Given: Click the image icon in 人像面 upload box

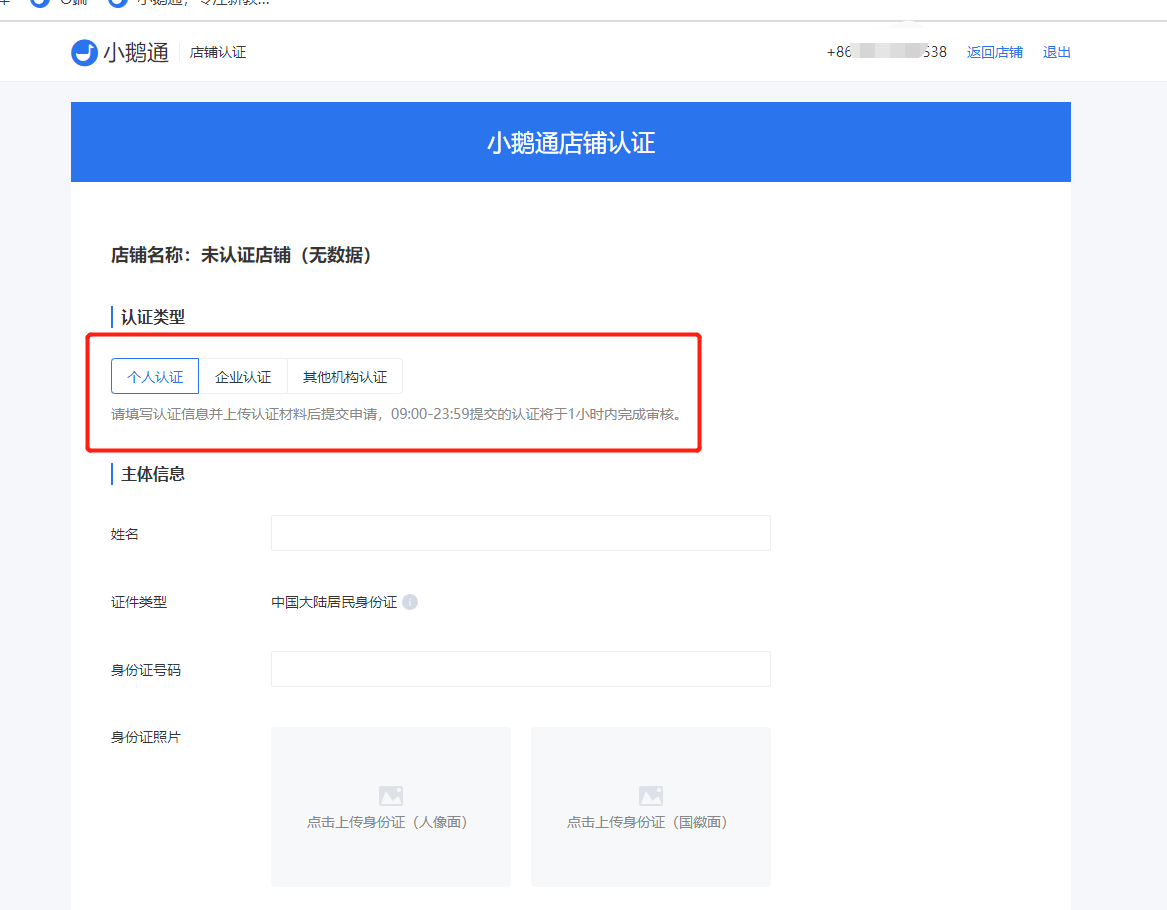Looking at the screenshot, I should point(391,795).
